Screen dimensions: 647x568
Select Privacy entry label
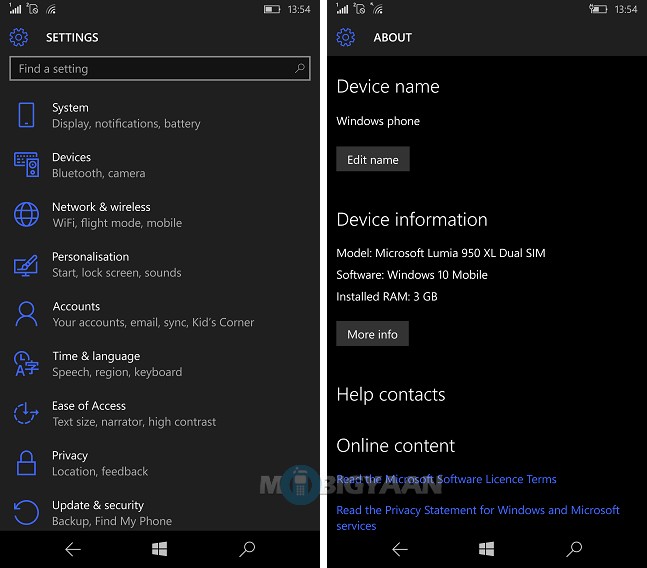70,455
